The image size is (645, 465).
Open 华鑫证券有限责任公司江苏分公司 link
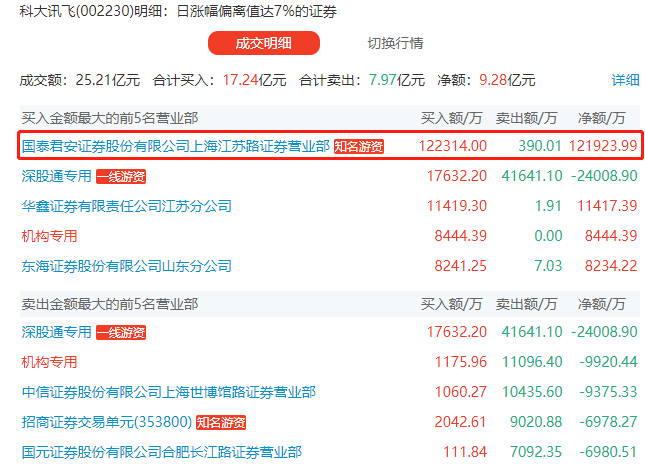click(127, 206)
